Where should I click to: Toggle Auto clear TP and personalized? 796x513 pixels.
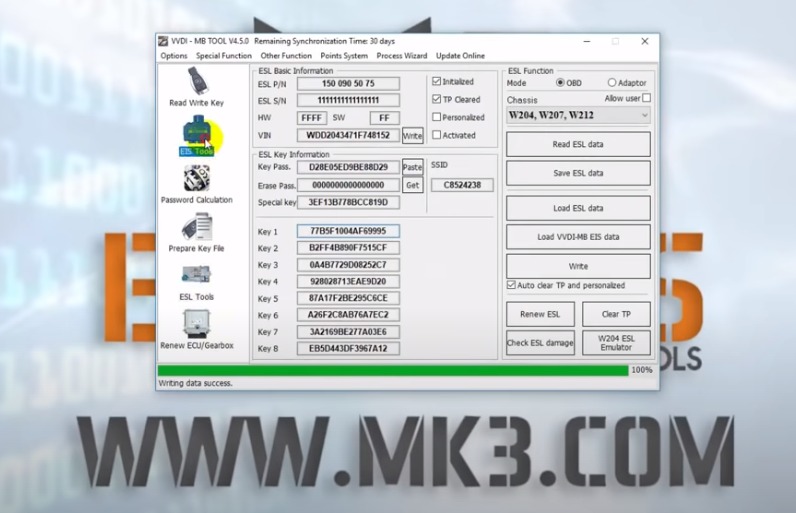coord(512,285)
